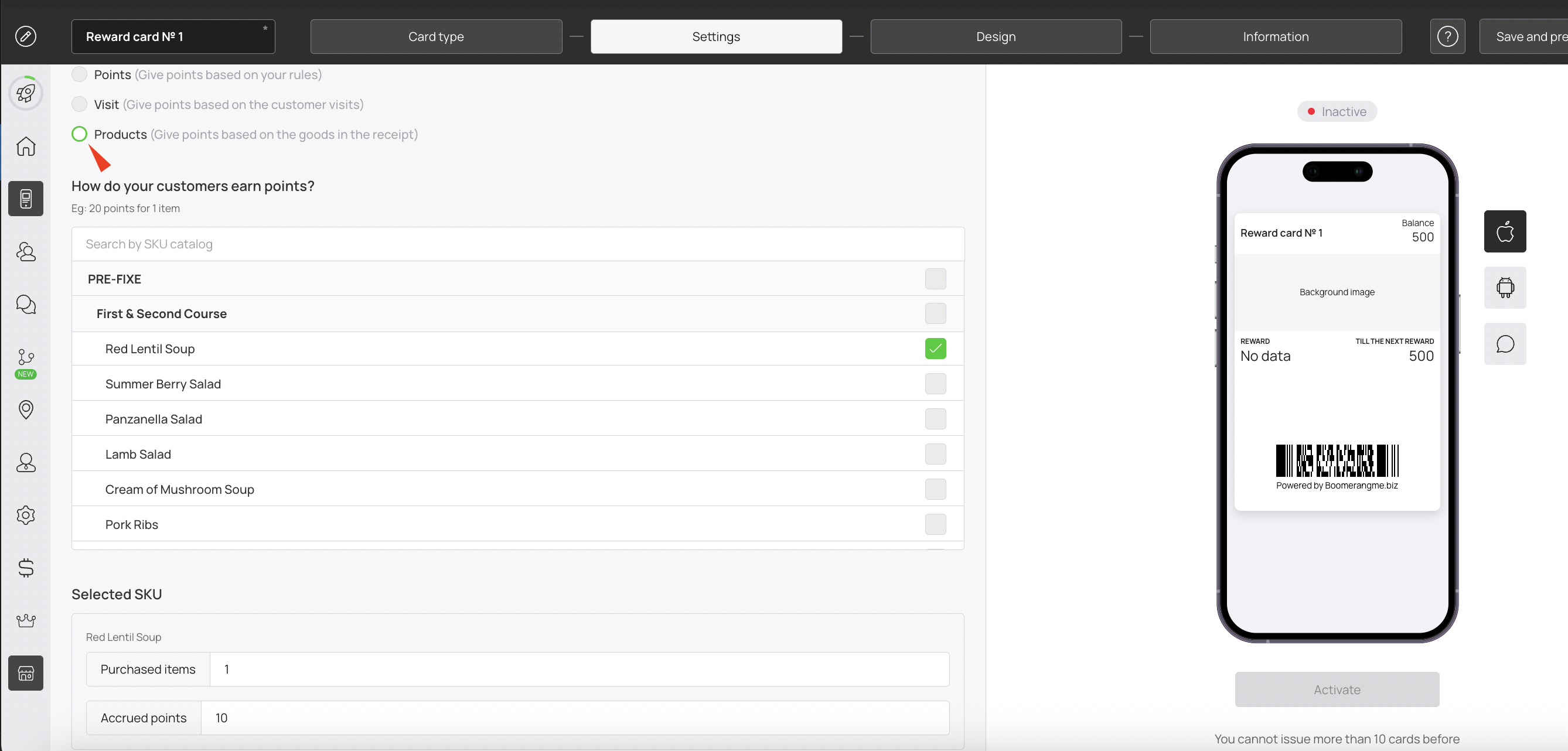Switch to the Card type tab
This screenshot has width=1568, height=751.
coord(436,36)
